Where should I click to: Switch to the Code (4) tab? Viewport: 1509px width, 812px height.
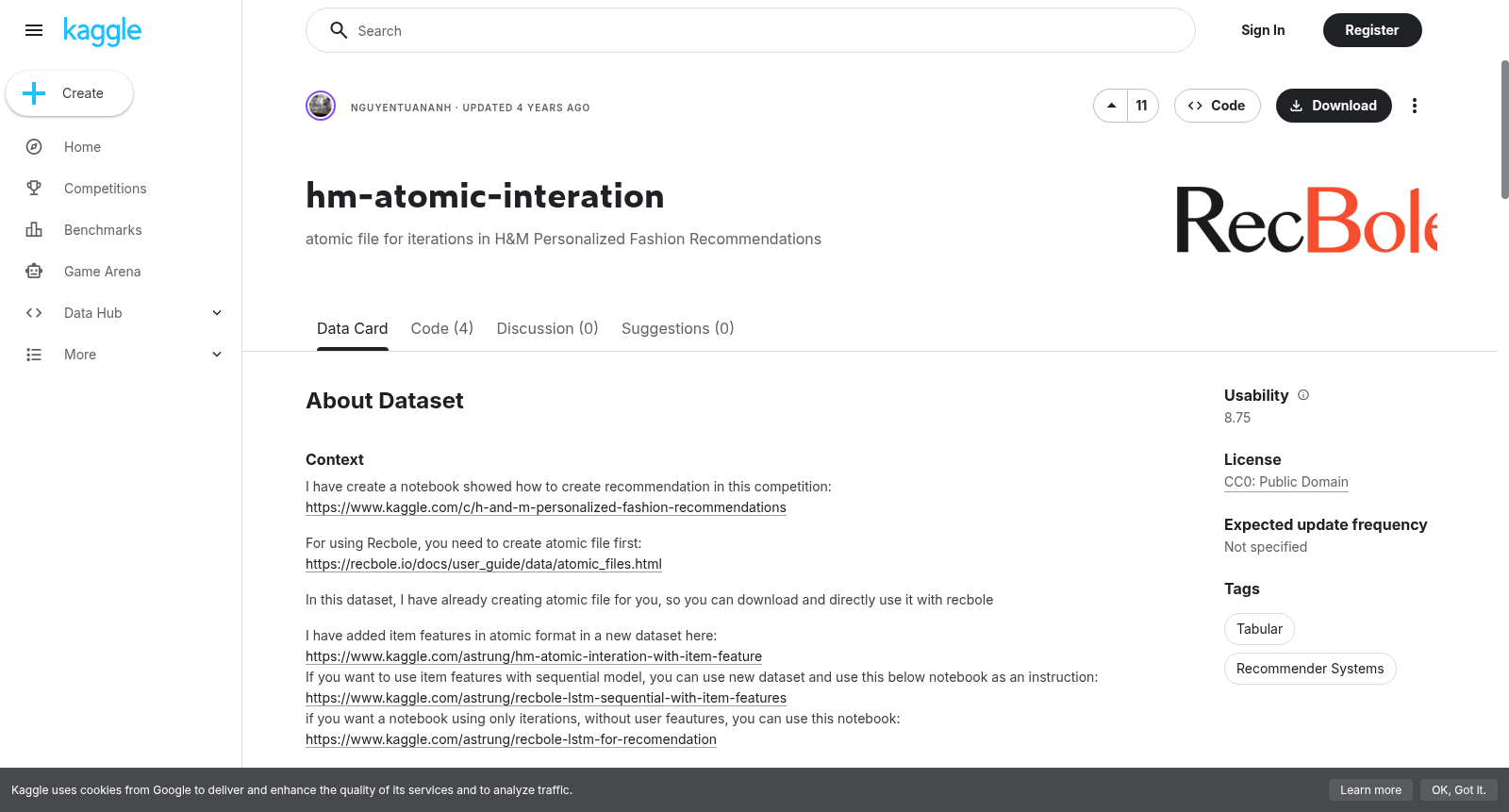(x=442, y=328)
